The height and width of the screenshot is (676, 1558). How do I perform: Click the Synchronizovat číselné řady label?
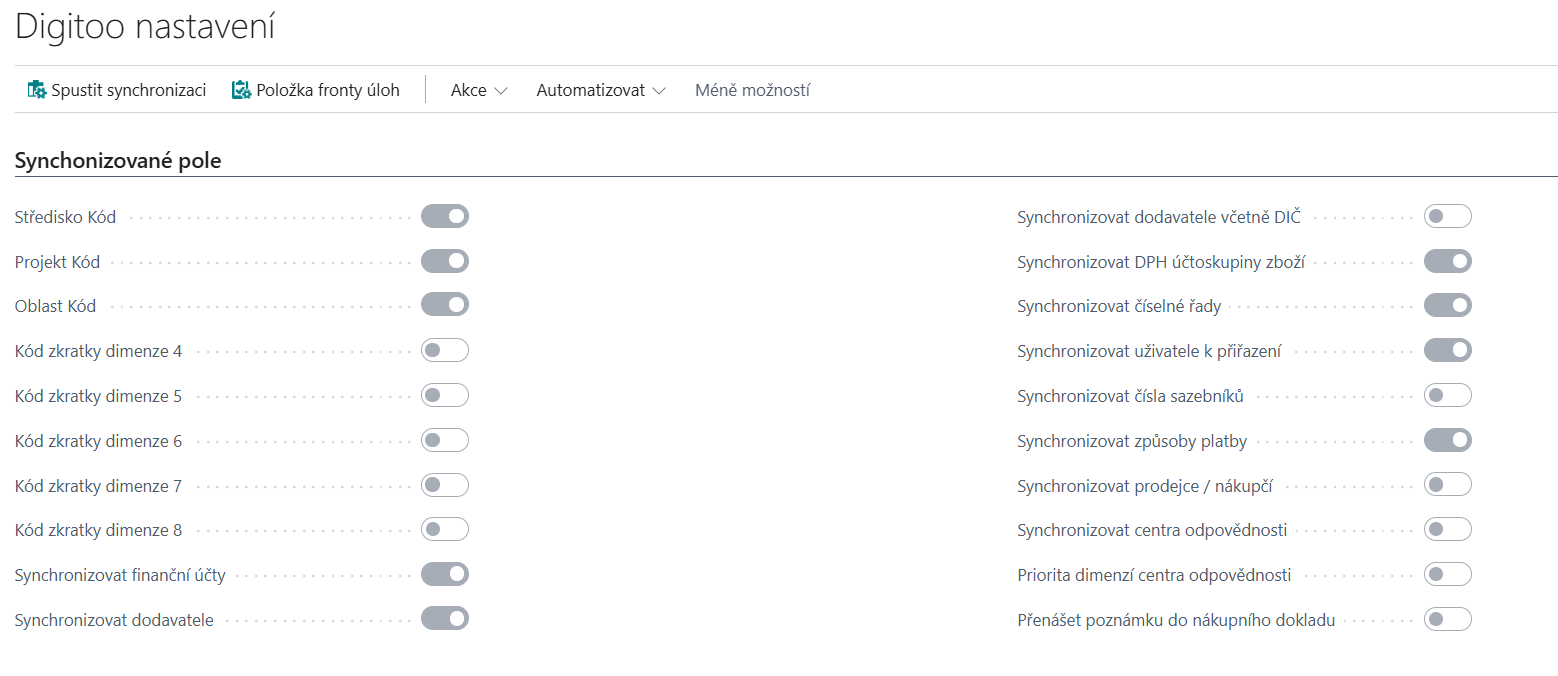(1119, 306)
